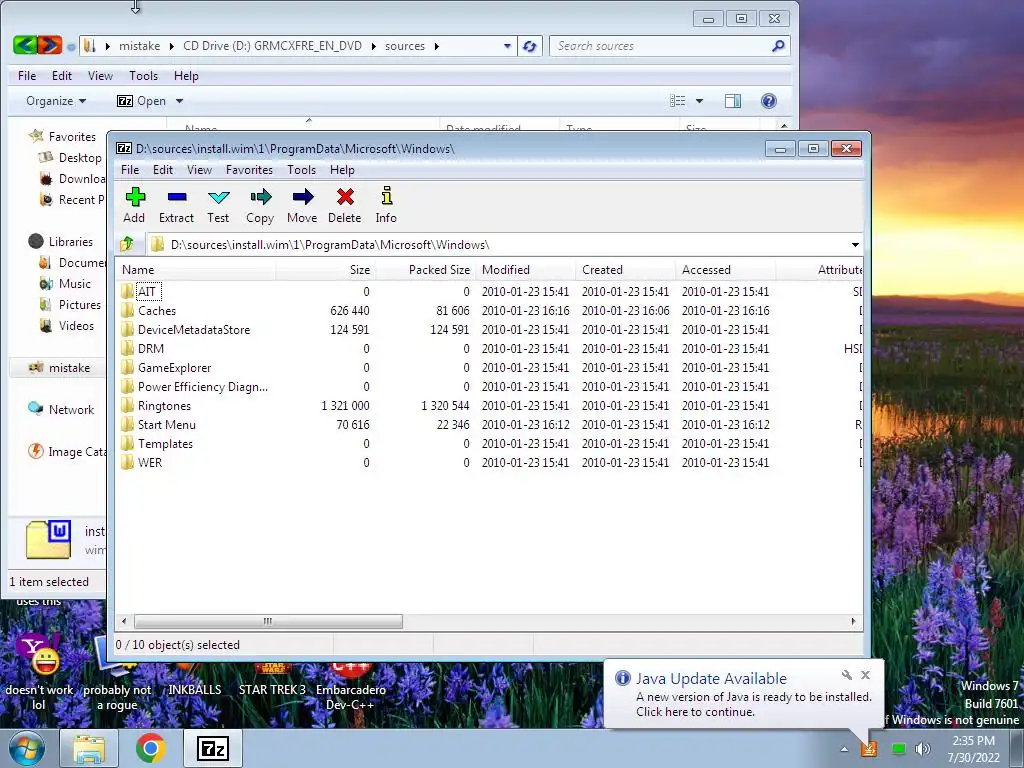Click the Explorer forward arrow button
This screenshot has width=1024, height=768.
coord(50,45)
